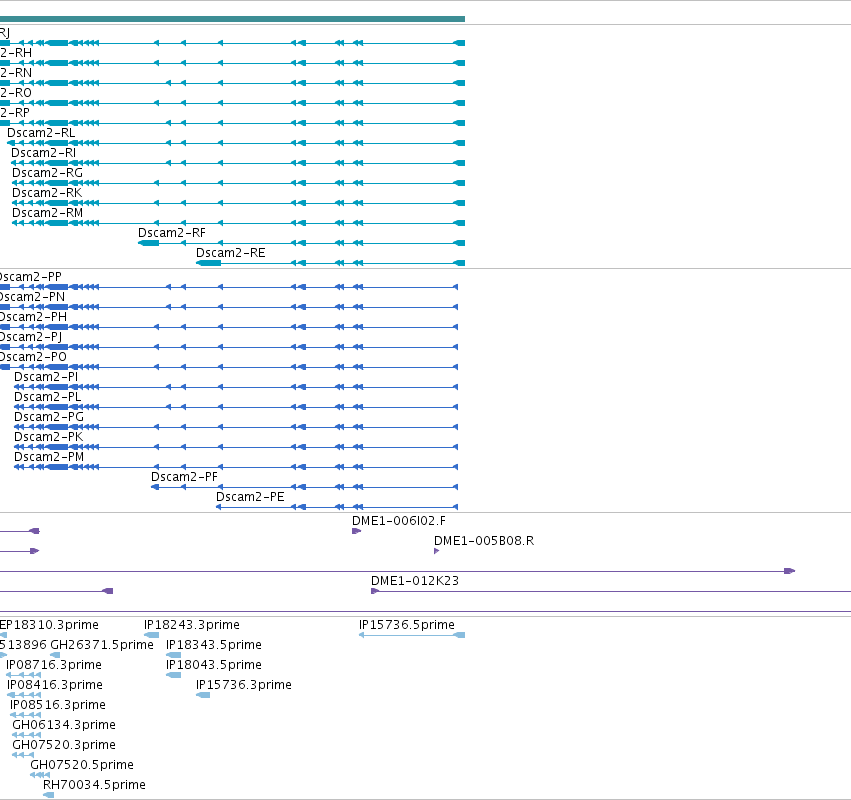Viewport: 851px width, 800px height.
Task: Click the IP08416.3prime EST label
Action: click(55, 686)
